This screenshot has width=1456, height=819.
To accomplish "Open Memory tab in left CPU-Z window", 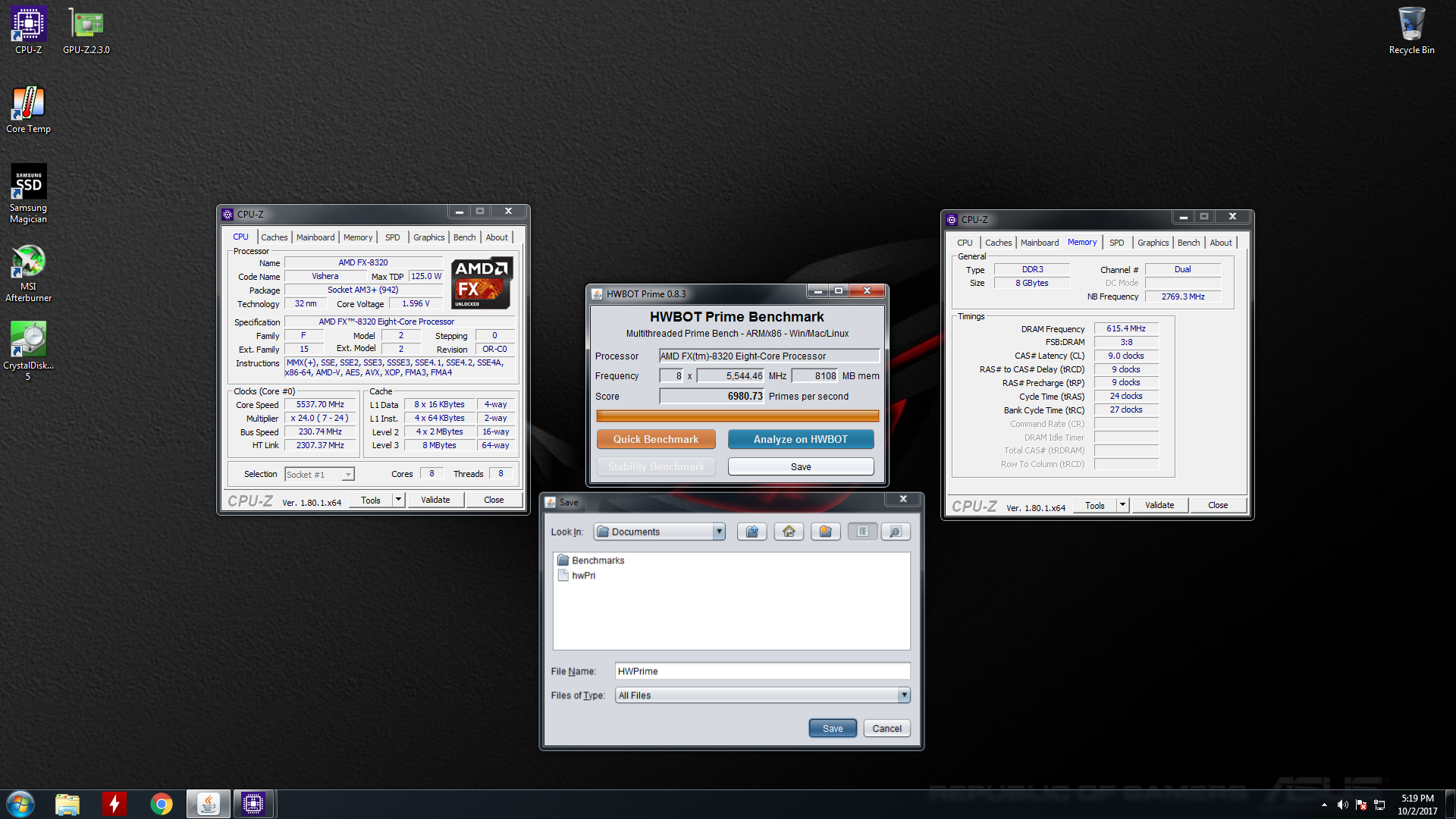I will pyautogui.click(x=358, y=237).
